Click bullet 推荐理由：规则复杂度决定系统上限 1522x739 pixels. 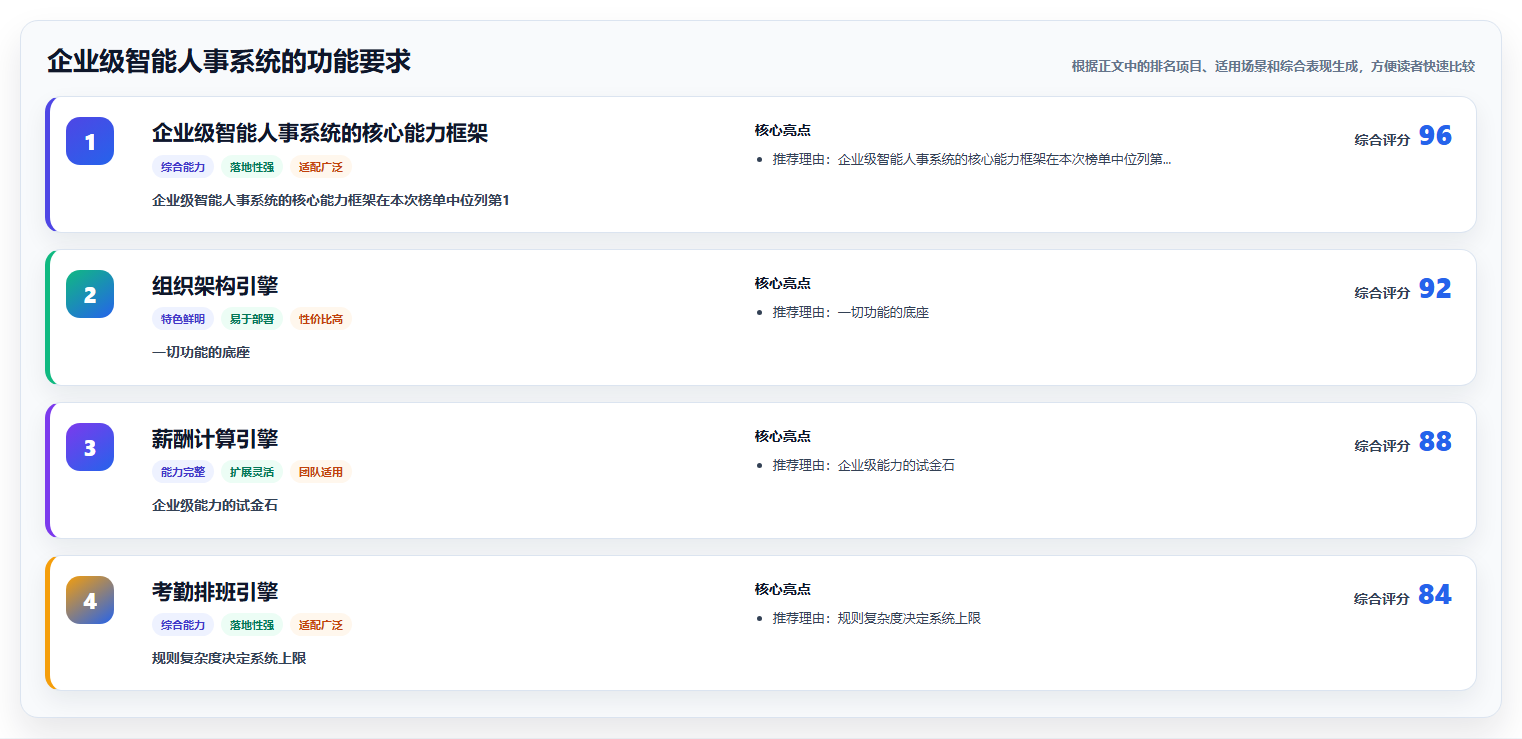[877, 618]
